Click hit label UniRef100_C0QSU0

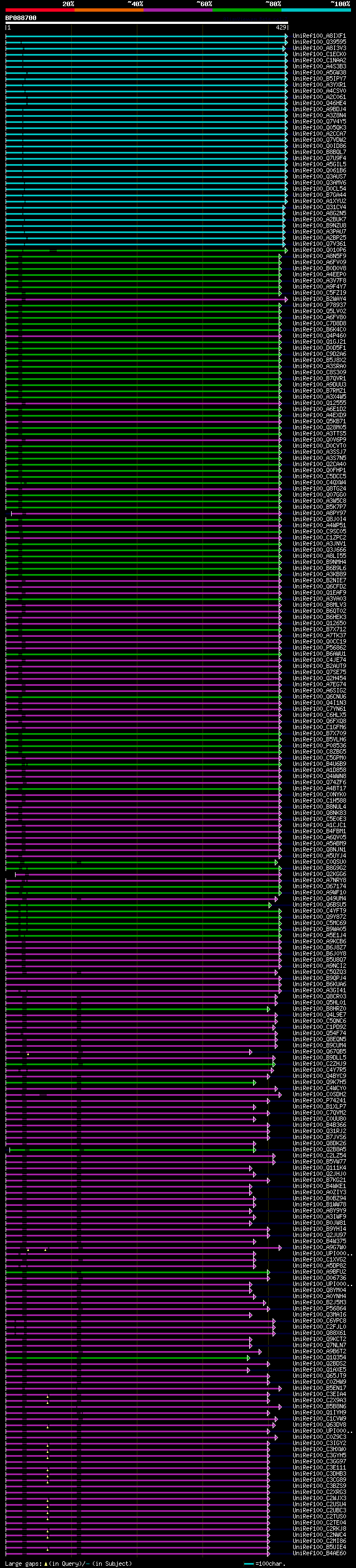tap(319, 861)
